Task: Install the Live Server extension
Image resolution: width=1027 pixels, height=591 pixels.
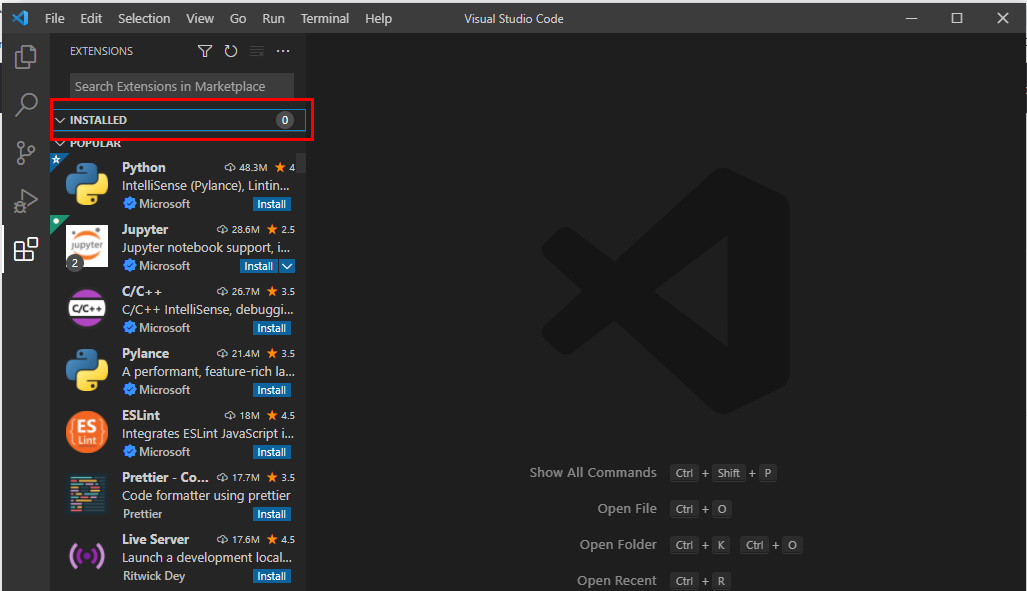Action: coord(272,576)
